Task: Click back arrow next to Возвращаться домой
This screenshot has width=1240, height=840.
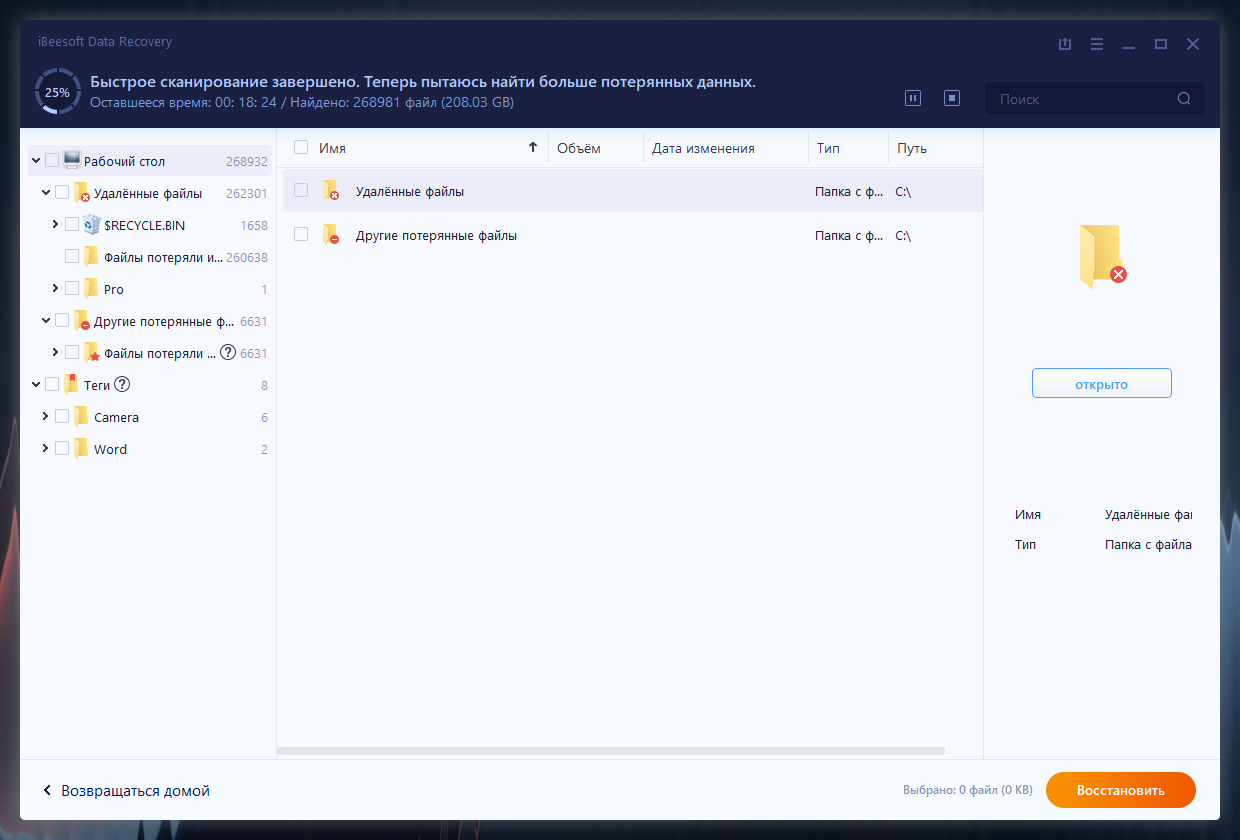Action: tap(47, 790)
